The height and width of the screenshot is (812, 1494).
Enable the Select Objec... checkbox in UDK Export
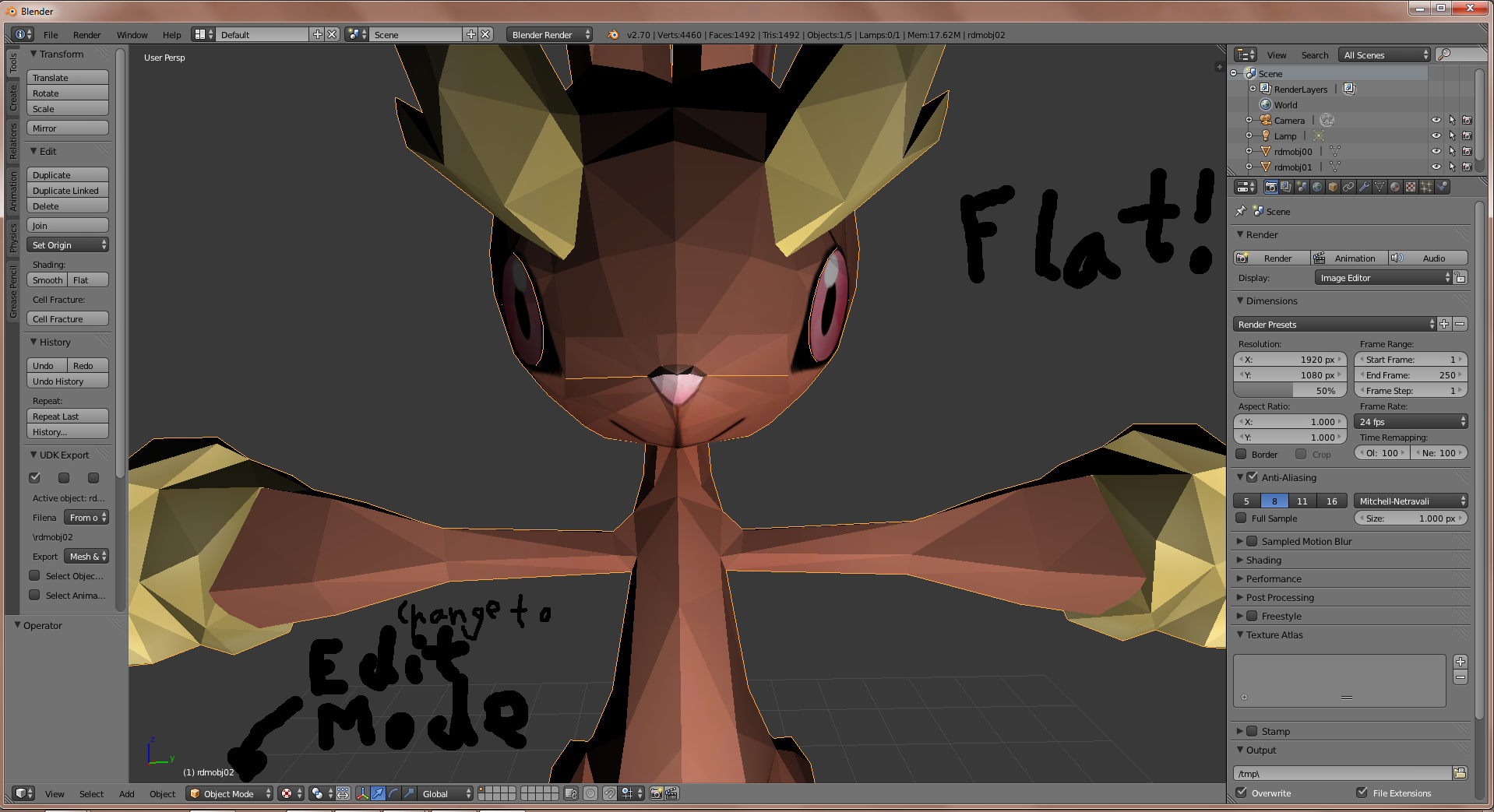click(x=34, y=575)
